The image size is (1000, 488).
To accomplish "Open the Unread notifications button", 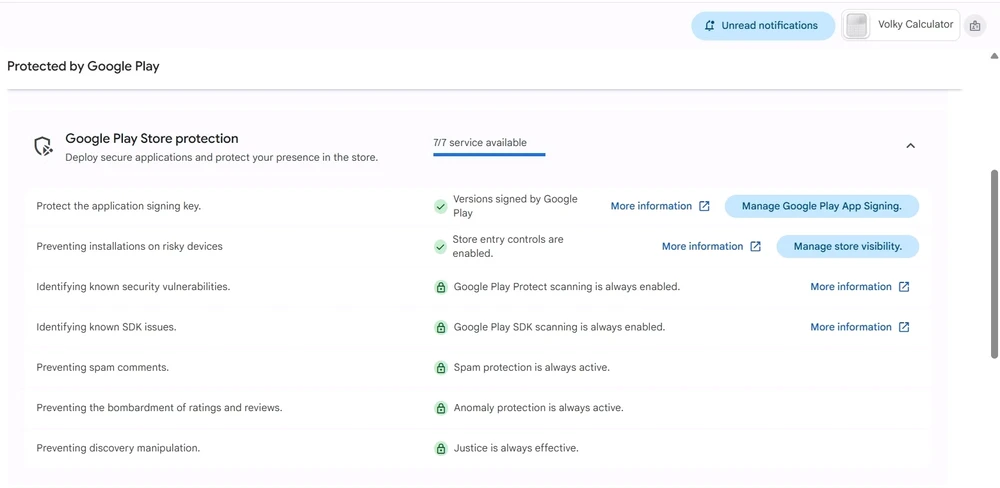I will coord(763,26).
